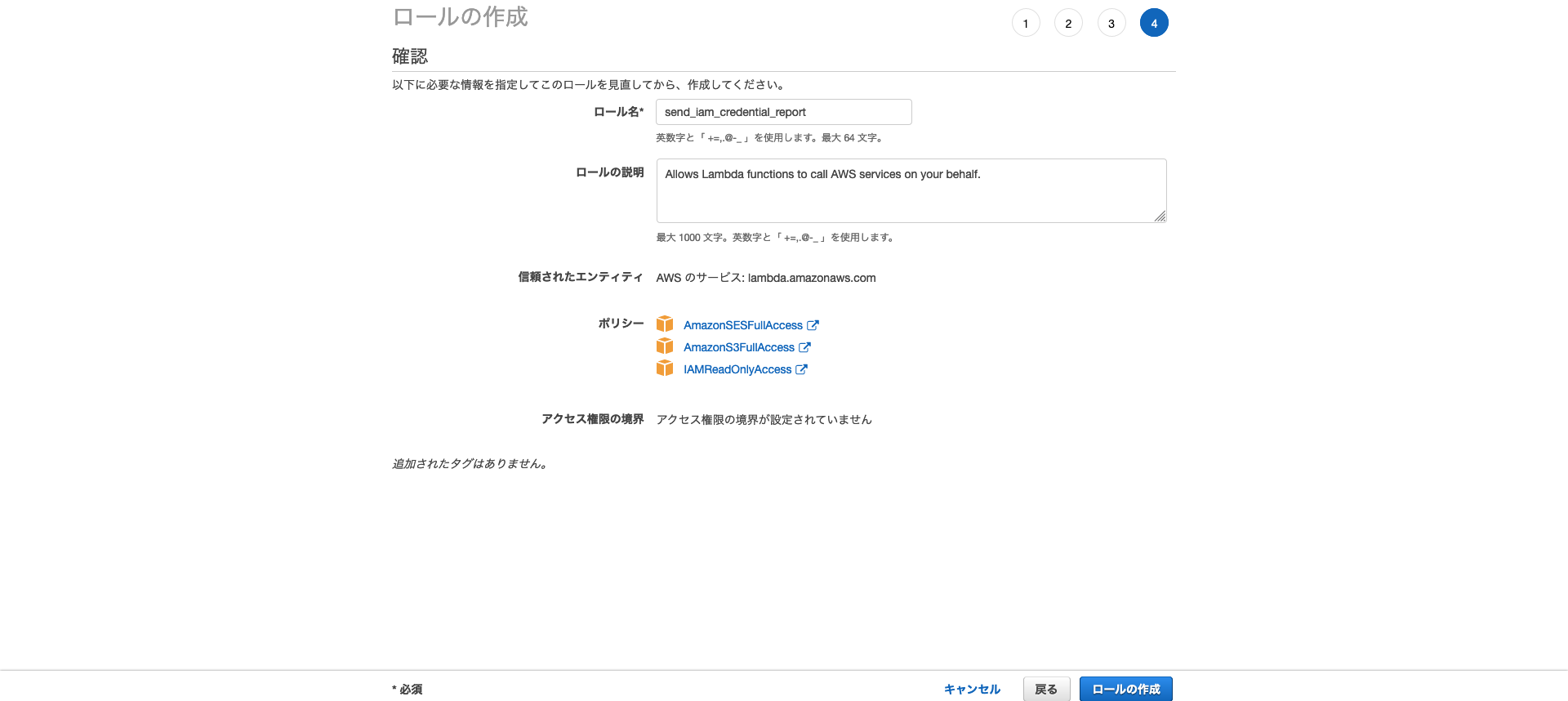Screen dimensions: 1568x701
Task: Open the IAMReadOnlyAccess policy link
Action: pyautogui.click(x=737, y=369)
